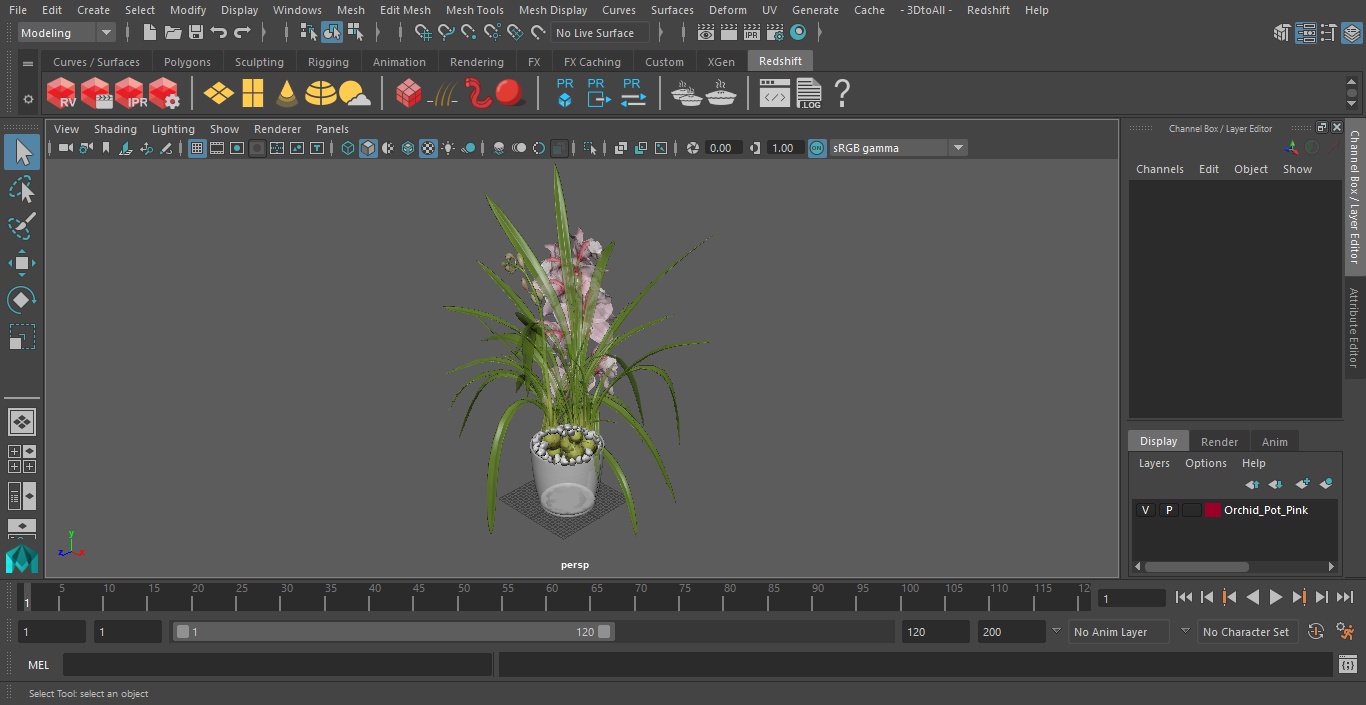Toggle the viewport grid display button
This screenshot has height=705, width=1366.
(197, 148)
